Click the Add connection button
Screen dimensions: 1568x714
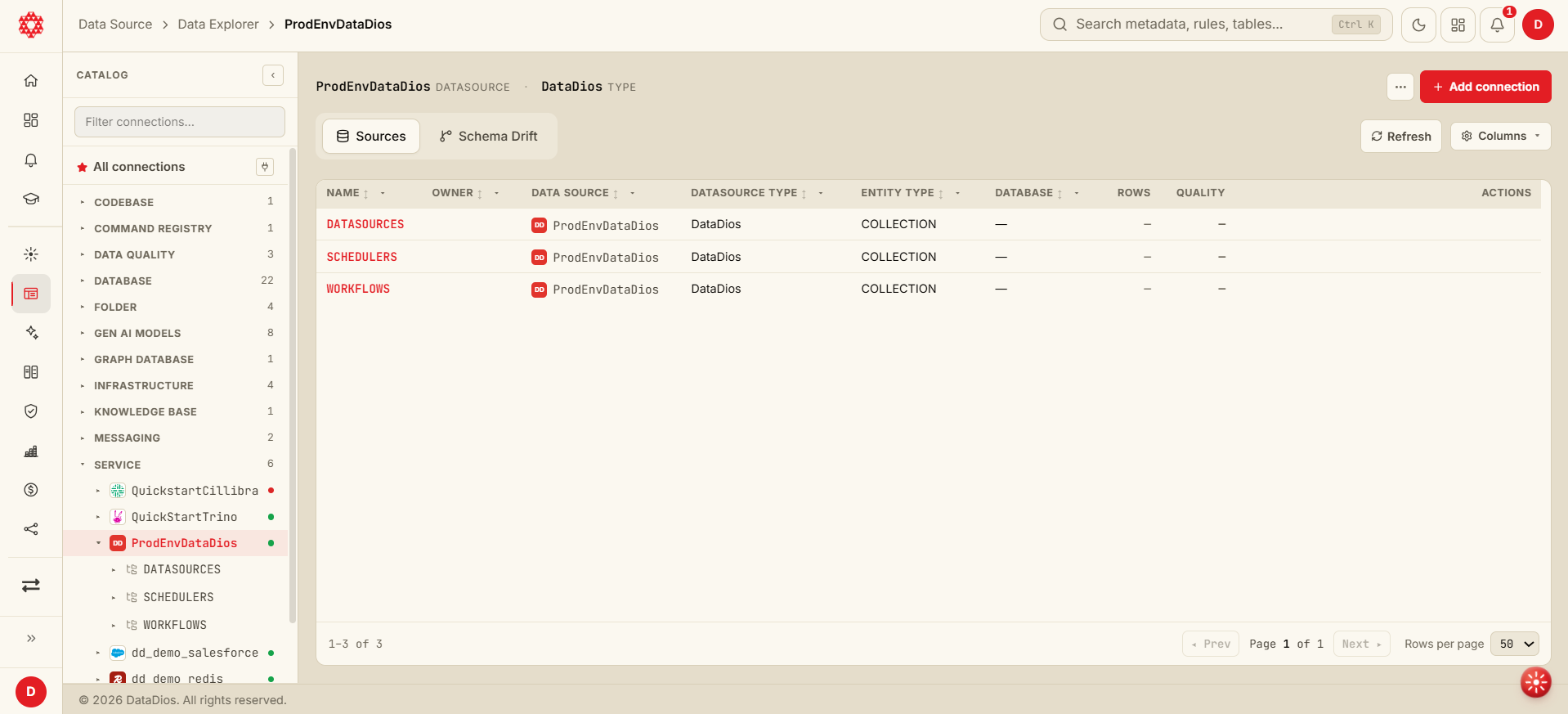(1485, 87)
